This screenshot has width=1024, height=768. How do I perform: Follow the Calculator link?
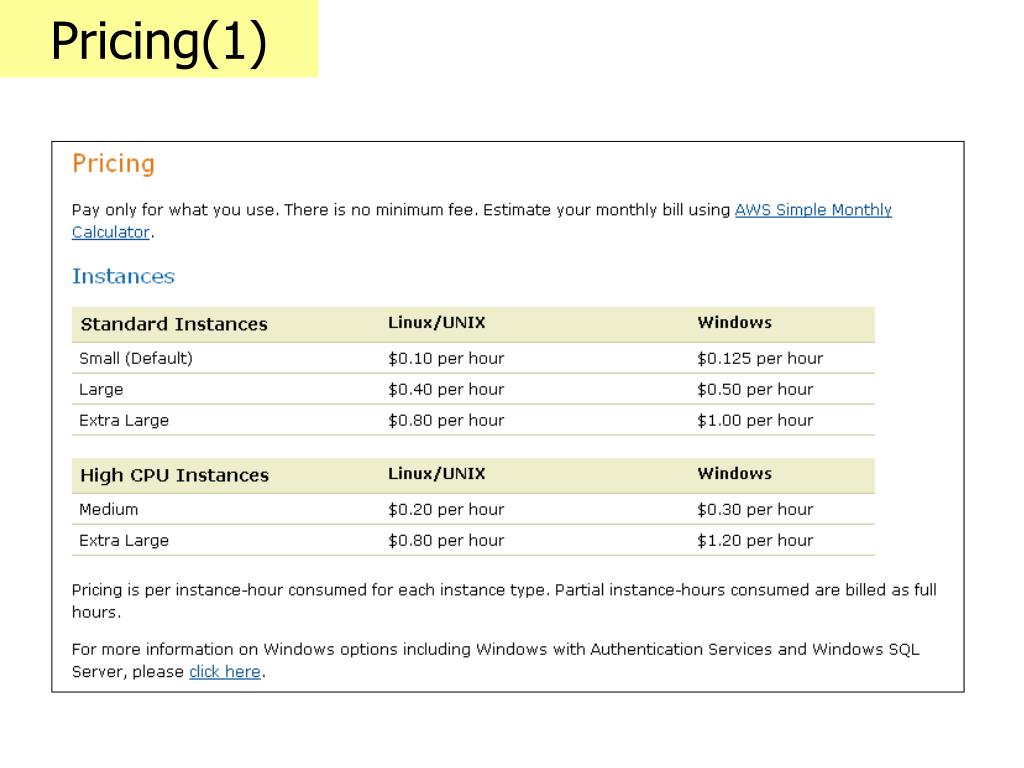pyautogui.click(x=111, y=232)
